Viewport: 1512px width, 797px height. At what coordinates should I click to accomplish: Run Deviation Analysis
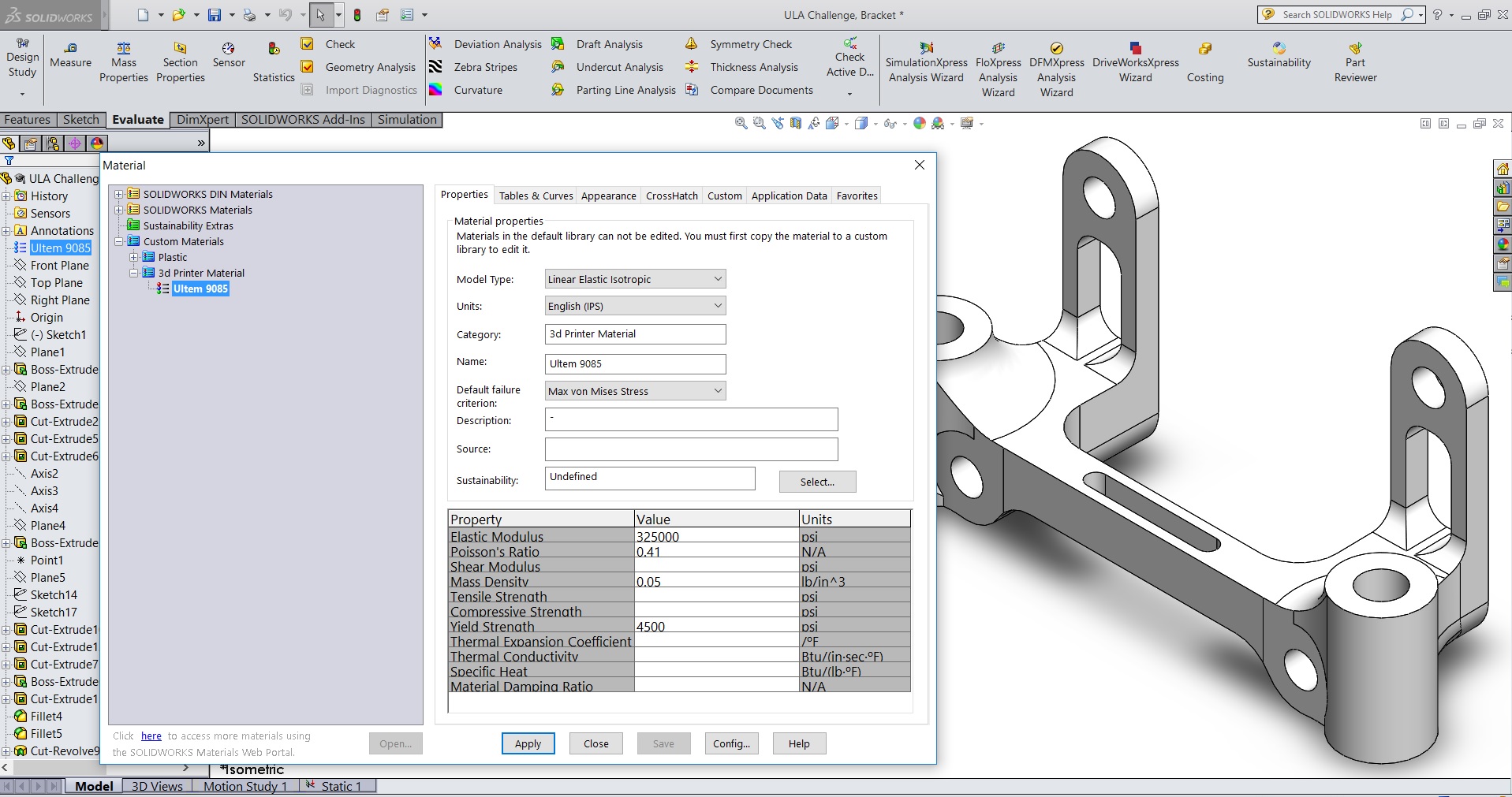[x=486, y=44]
